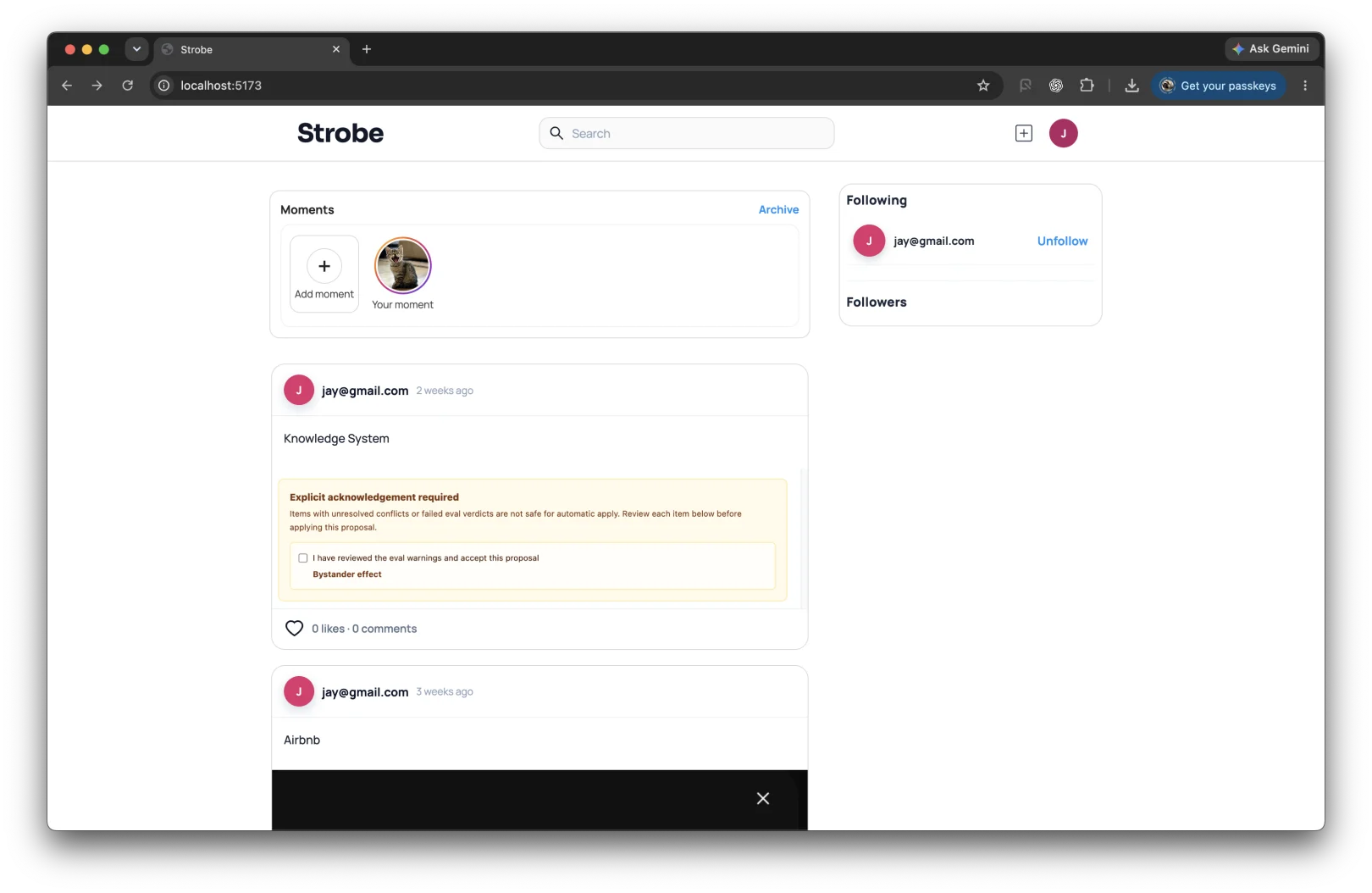
Task: Click the Knowledge System post title
Action: pyautogui.click(x=336, y=439)
